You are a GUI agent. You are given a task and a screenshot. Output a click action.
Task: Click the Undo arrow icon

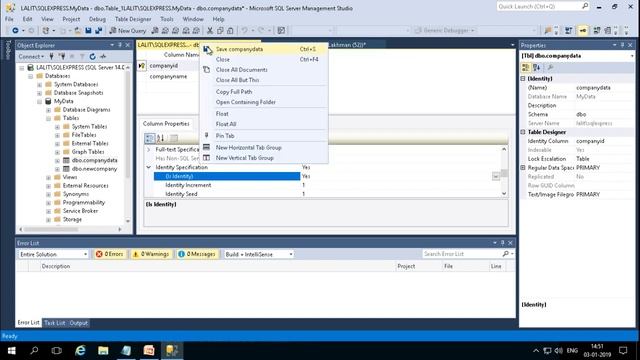click(244, 31)
